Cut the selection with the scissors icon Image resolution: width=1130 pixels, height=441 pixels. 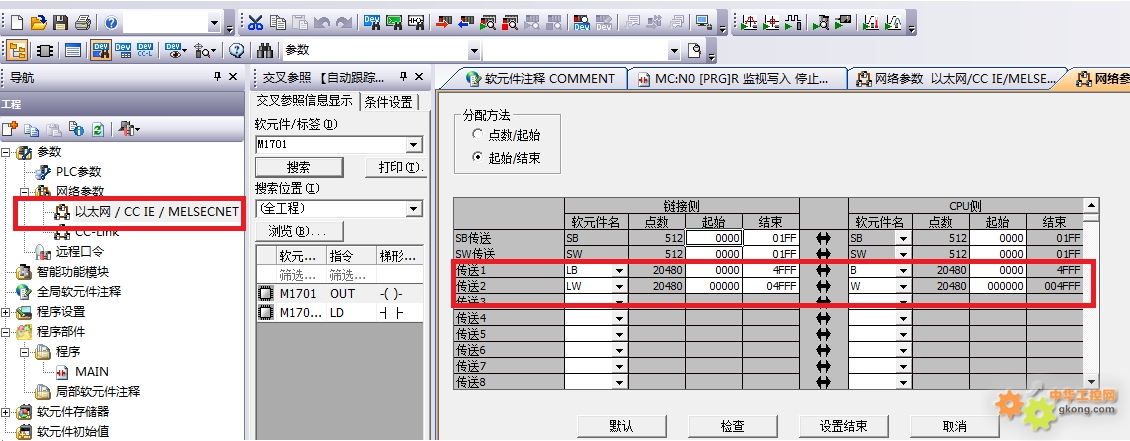pos(255,22)
